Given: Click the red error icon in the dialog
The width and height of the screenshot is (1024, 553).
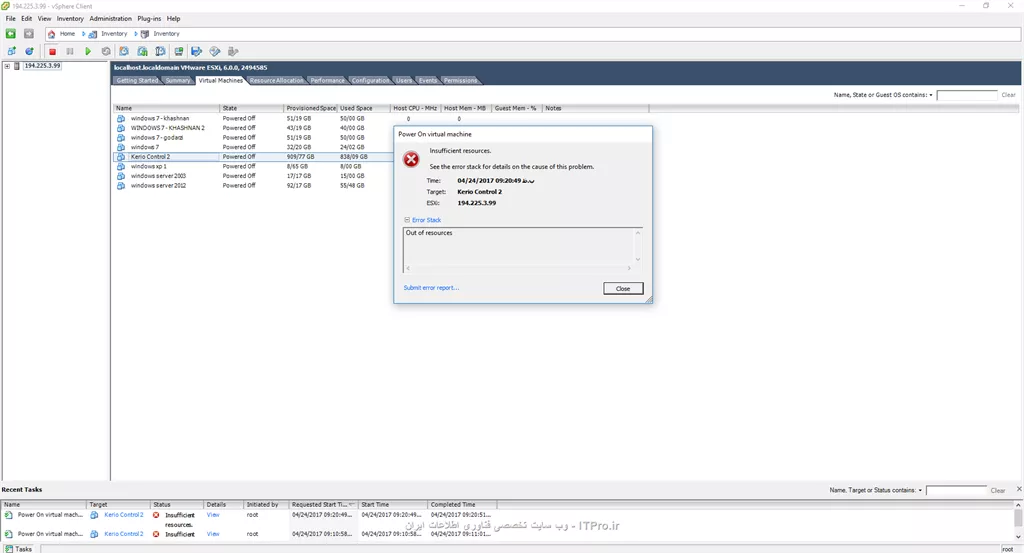Looking at the screenshot, I should (411, 159).
